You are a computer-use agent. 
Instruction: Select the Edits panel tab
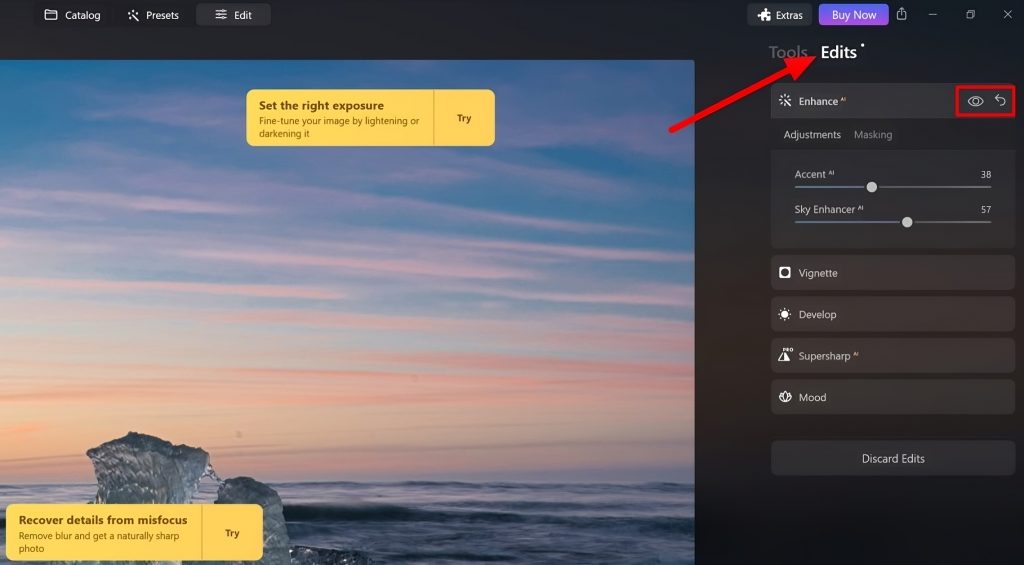click(x=839, y=52)
